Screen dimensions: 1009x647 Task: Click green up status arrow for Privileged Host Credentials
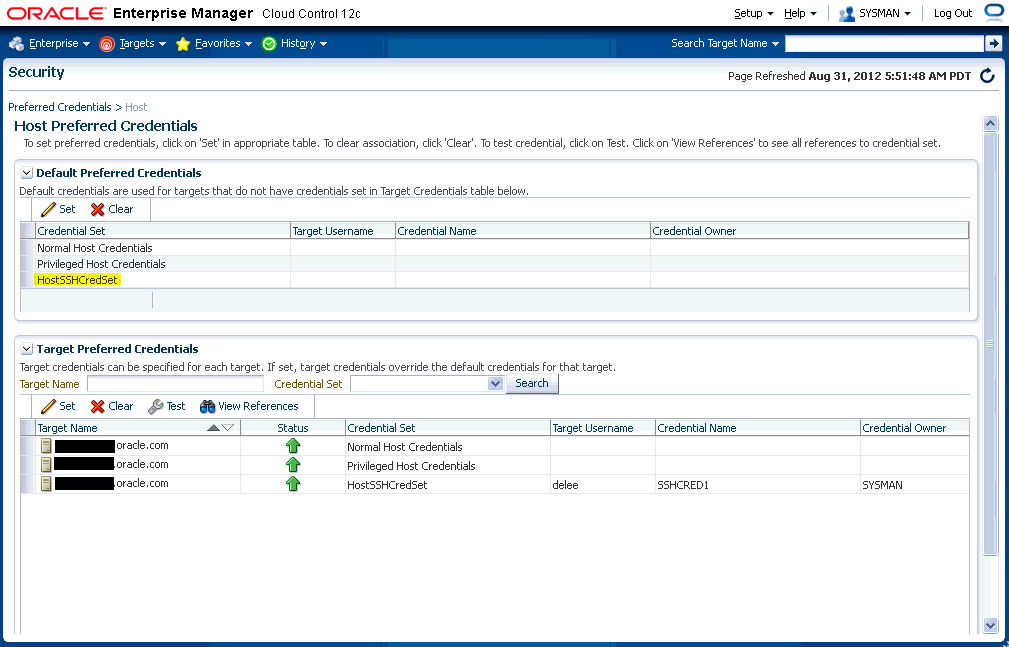click(293, 465)
